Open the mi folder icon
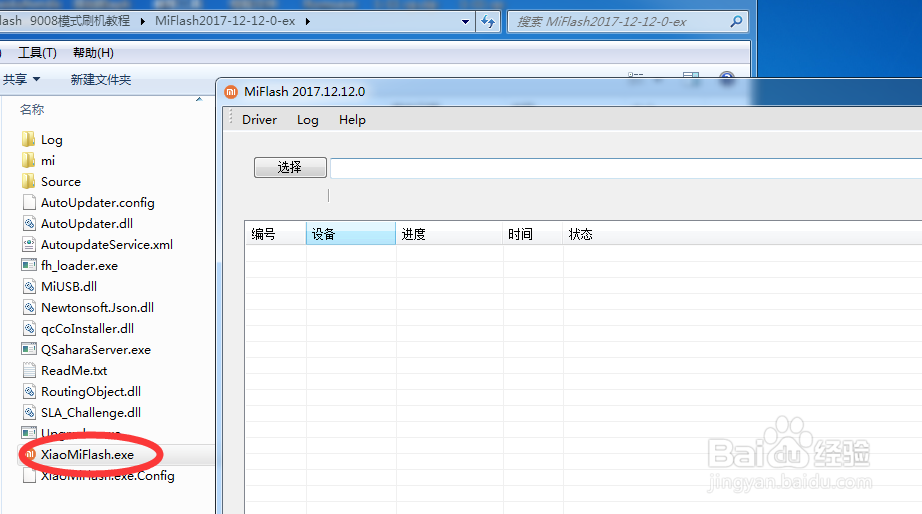This screenshot has height=514, width=922. tap(28, 161)
